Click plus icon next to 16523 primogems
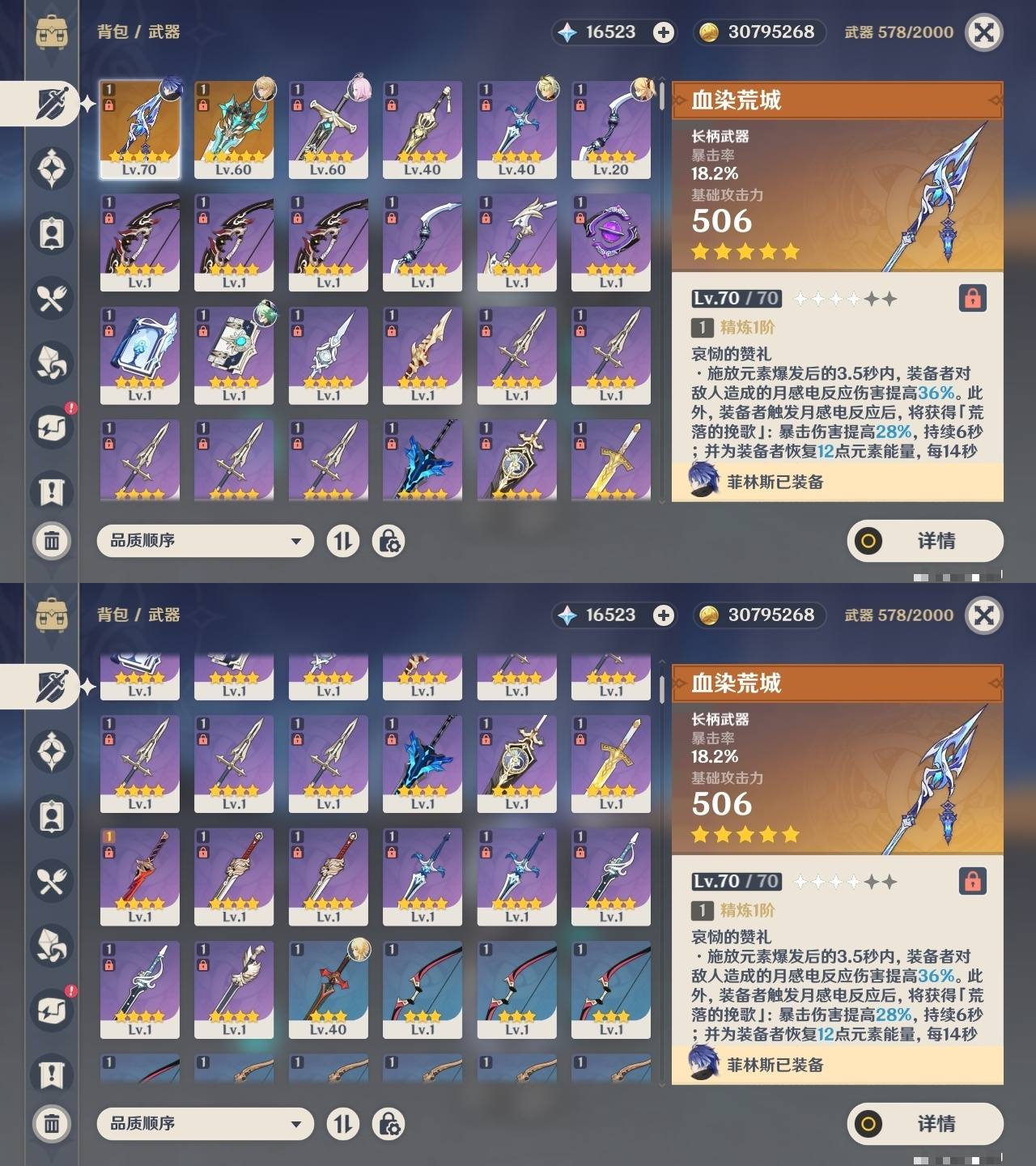1036x1166 pixels. (664, 32)
